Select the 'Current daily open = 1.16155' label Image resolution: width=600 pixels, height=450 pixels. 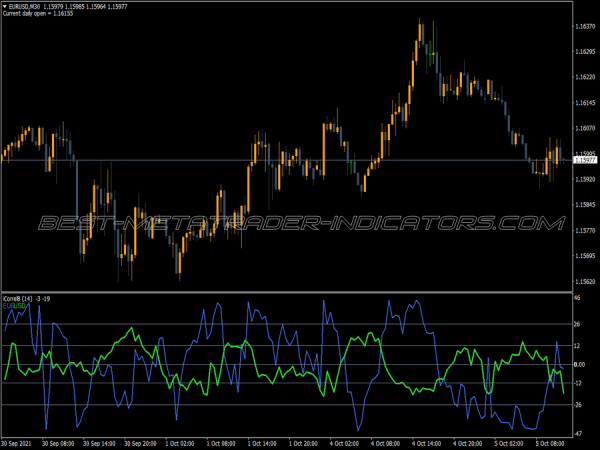click(38, 13)
